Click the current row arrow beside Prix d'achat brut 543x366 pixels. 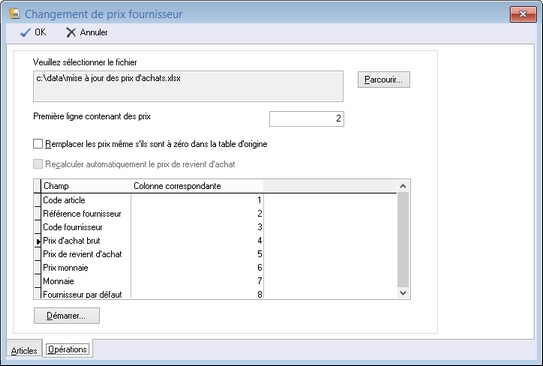(x=38, y=241)
